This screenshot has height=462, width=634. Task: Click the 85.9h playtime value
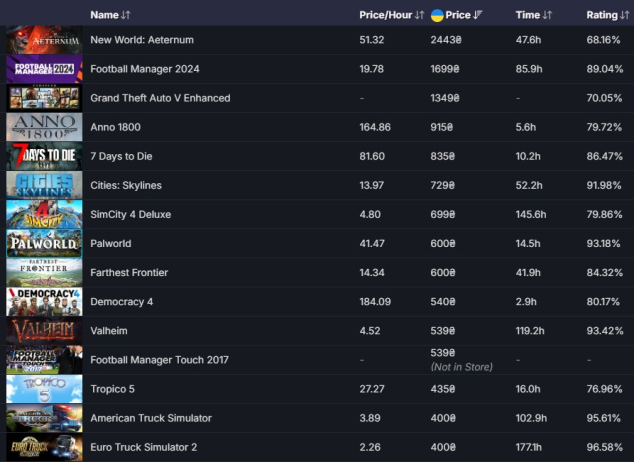(x=529, y=69)
